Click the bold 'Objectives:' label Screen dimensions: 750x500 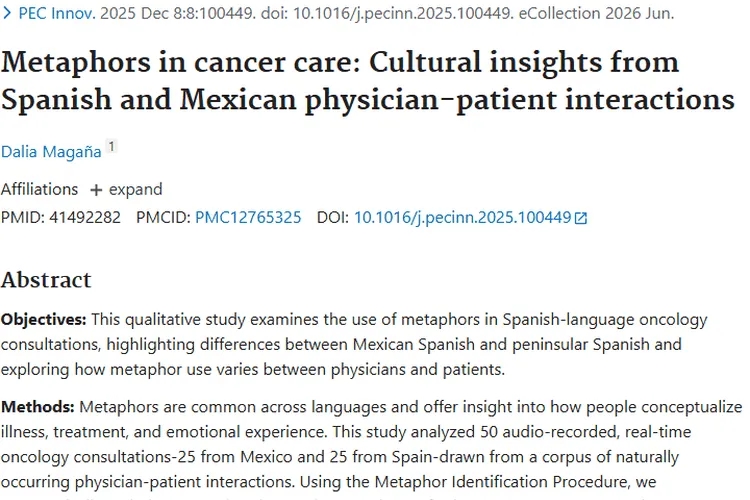[43, 320]
